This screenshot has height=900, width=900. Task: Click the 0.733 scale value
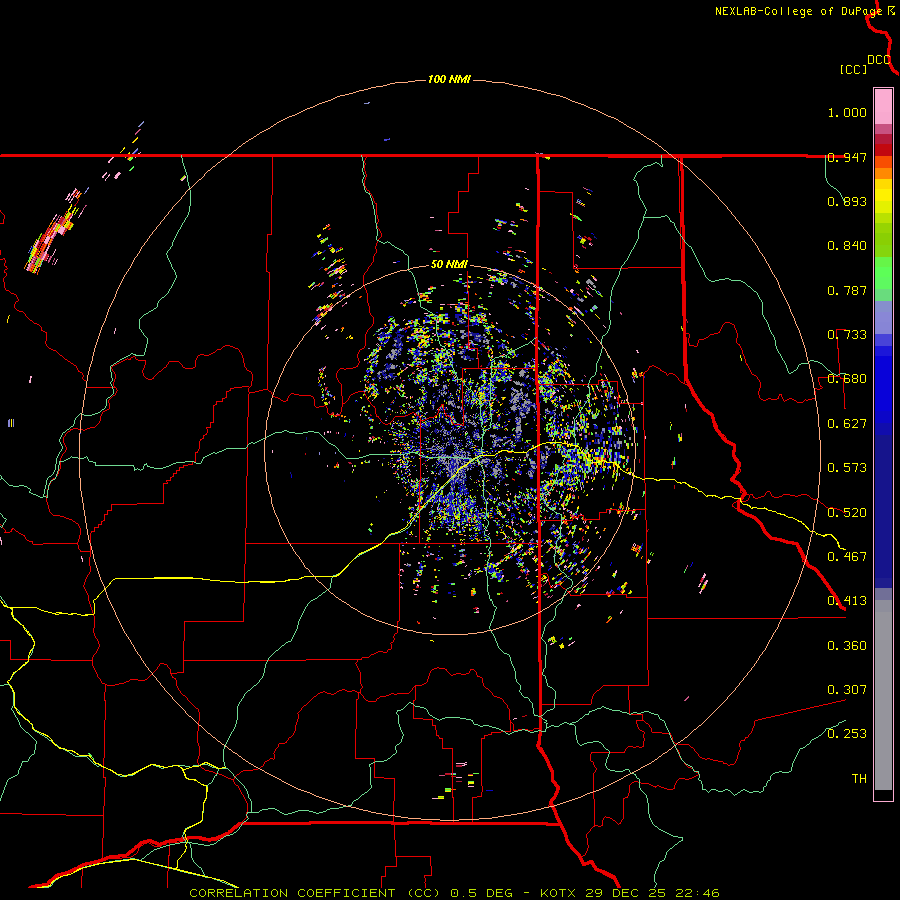pyautogui.click(x=847, y=335)
